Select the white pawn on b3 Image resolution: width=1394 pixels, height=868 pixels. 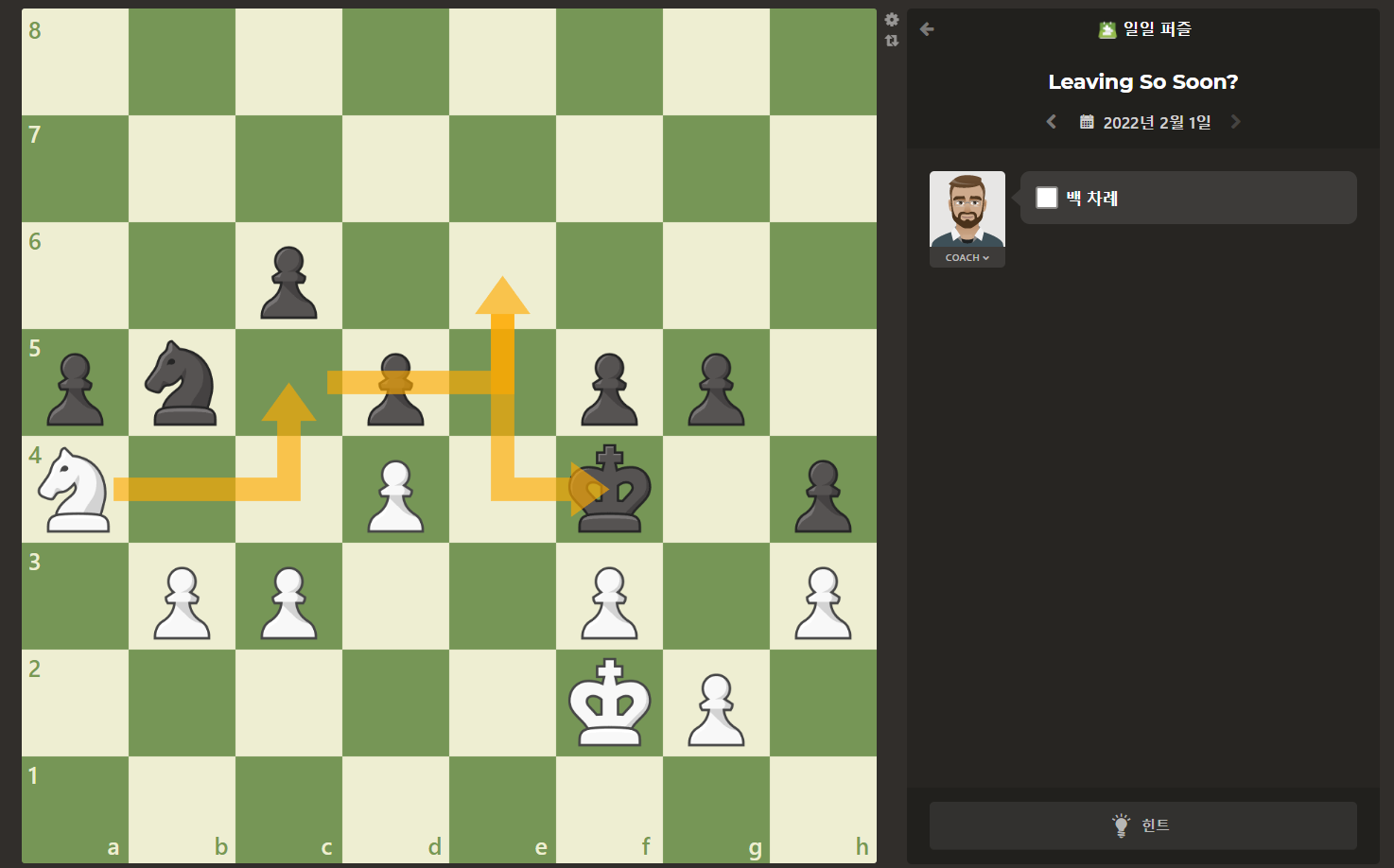click(x=182, y=602)
